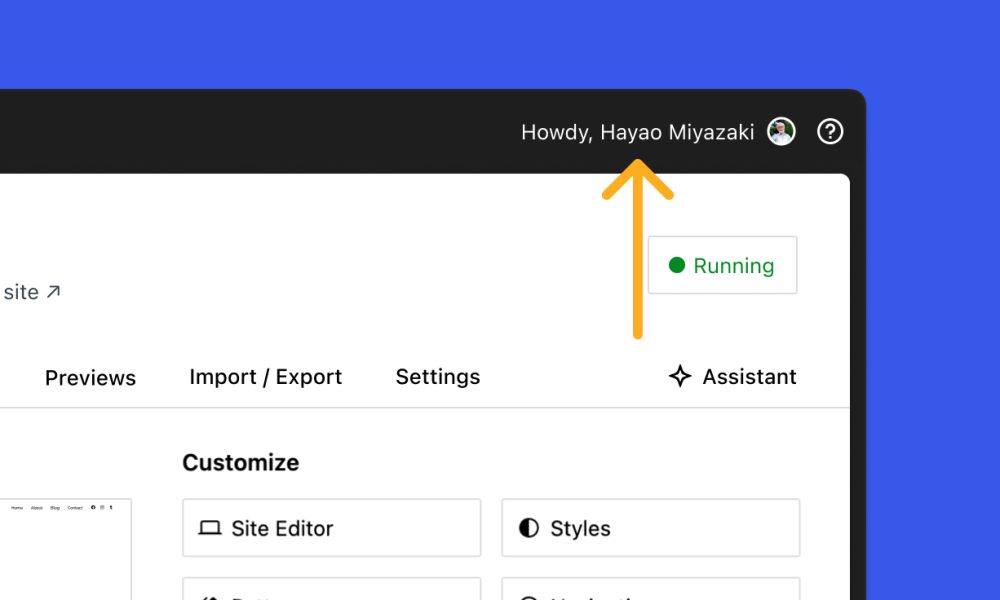Screen dimensions: 1000x600
Task: Switch to the Import / Export tab
Action: pyautogui.click(x=265, y=377)
